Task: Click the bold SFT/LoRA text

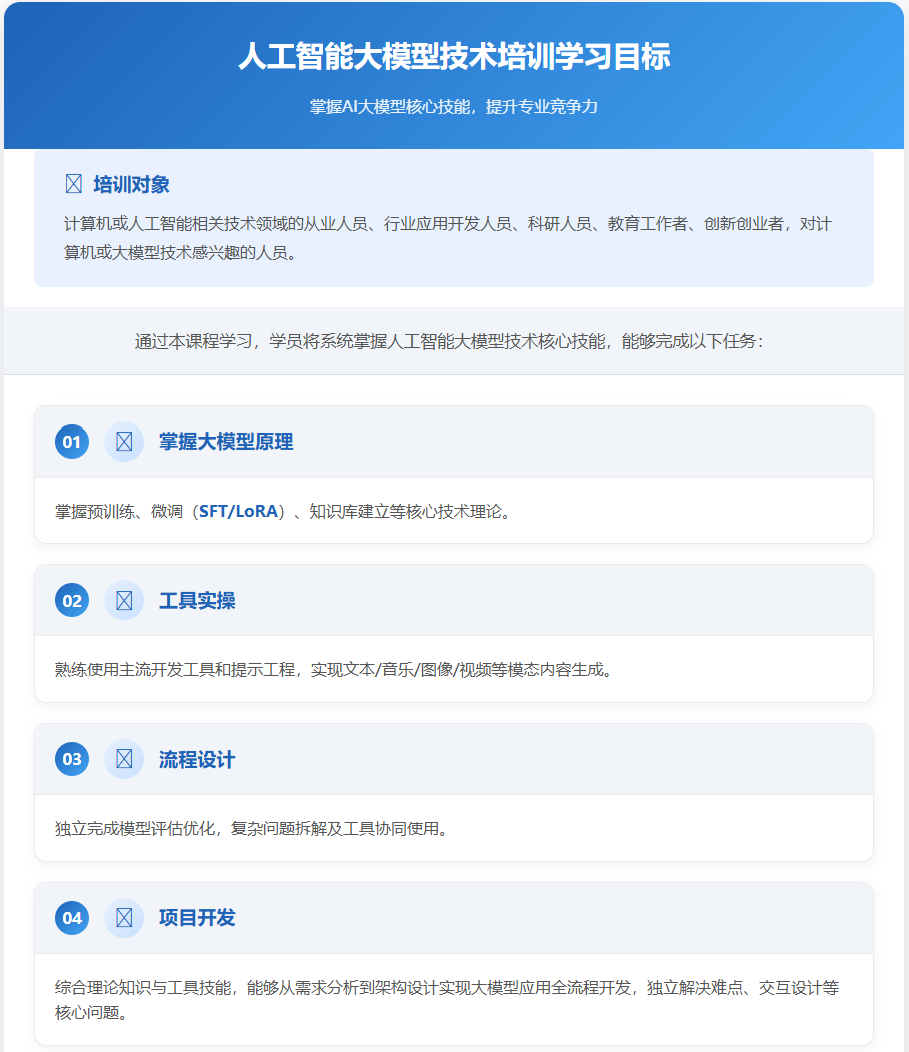Action: tap(239, 512)
